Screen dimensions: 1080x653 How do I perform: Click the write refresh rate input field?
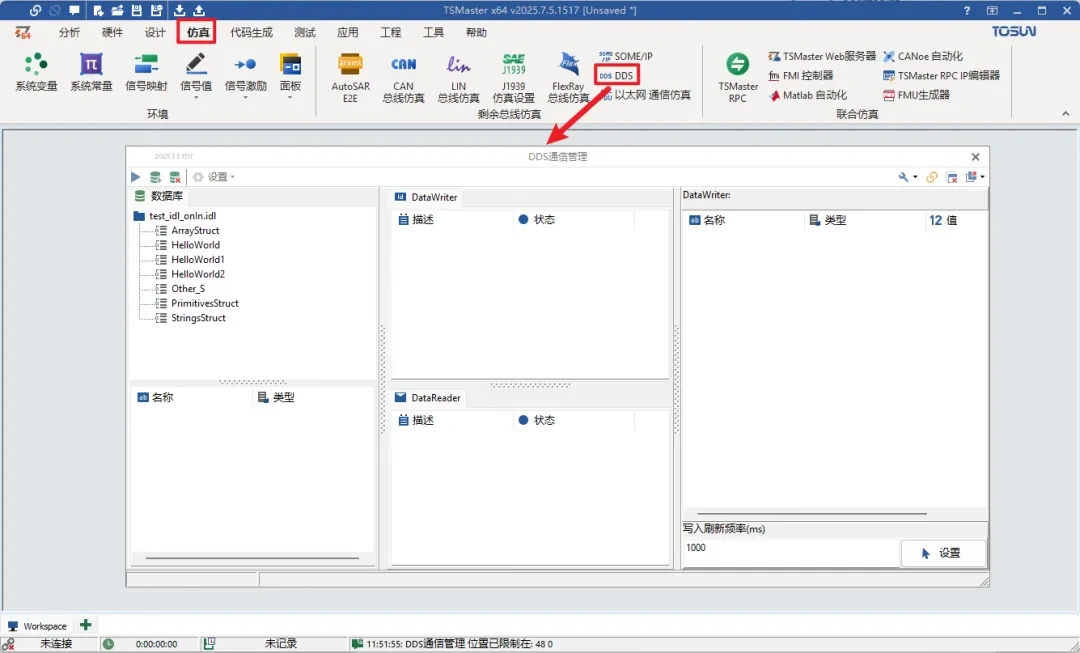pyautogui.click(x=790, y=549)
